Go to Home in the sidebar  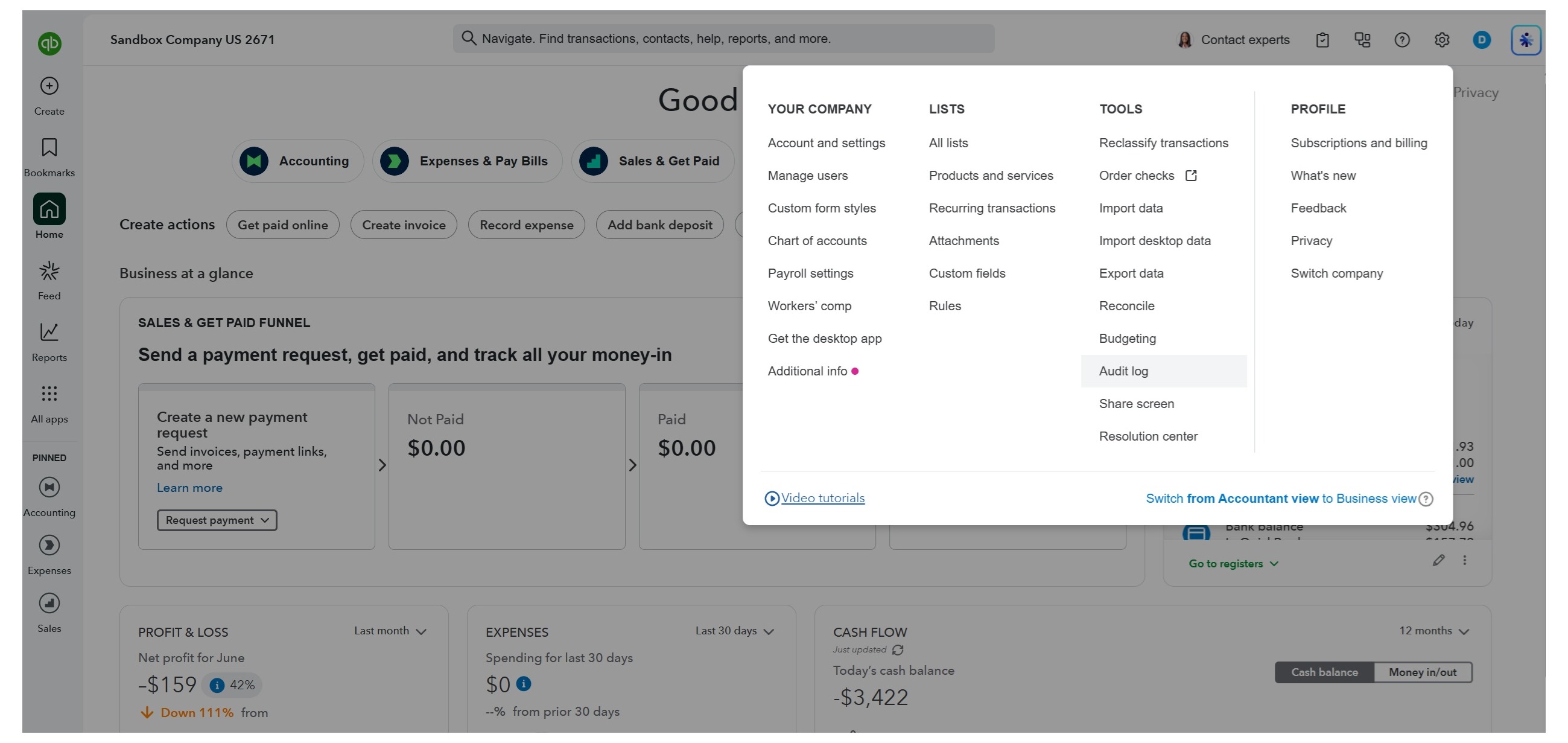click(49, 216)
